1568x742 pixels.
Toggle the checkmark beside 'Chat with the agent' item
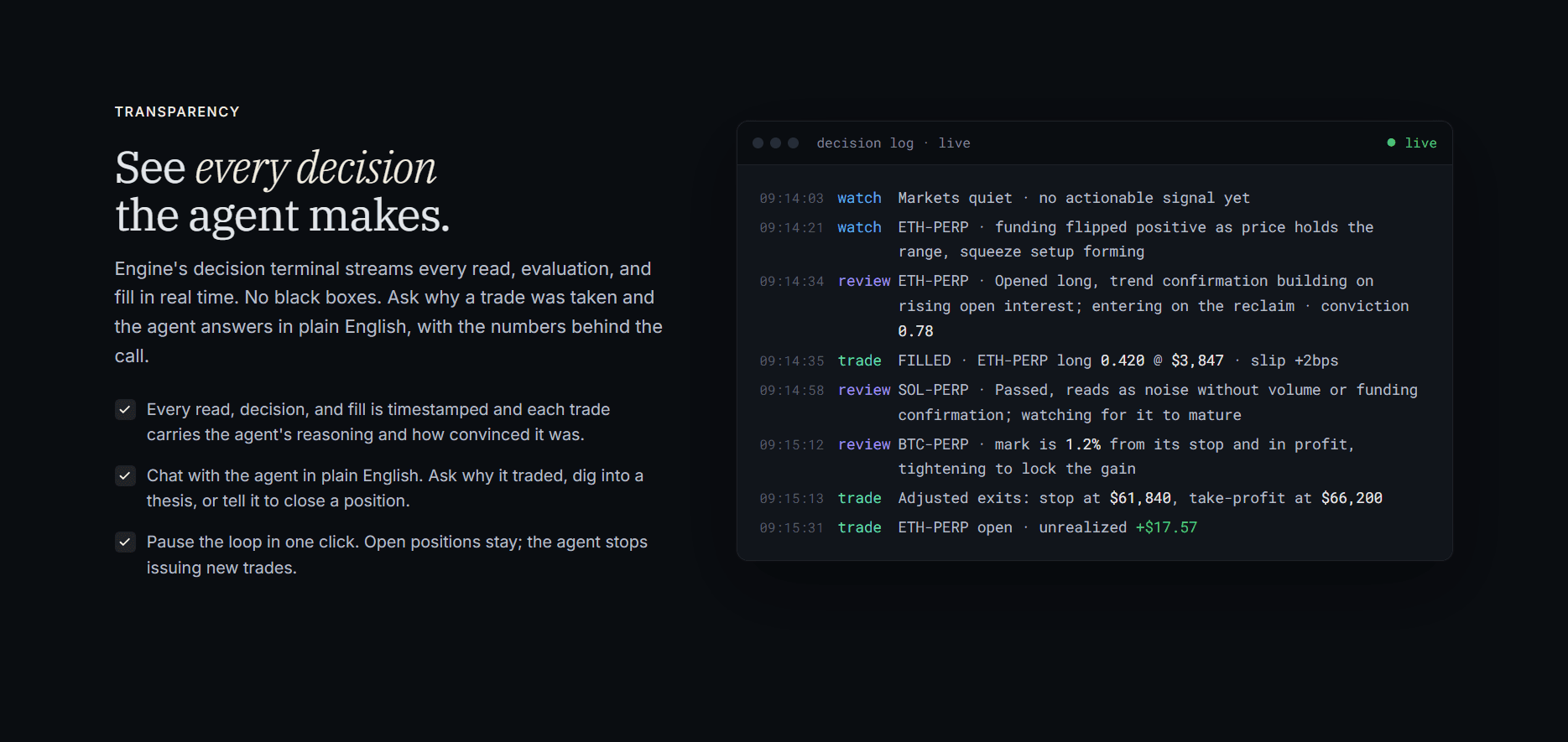tap(125, 475)
